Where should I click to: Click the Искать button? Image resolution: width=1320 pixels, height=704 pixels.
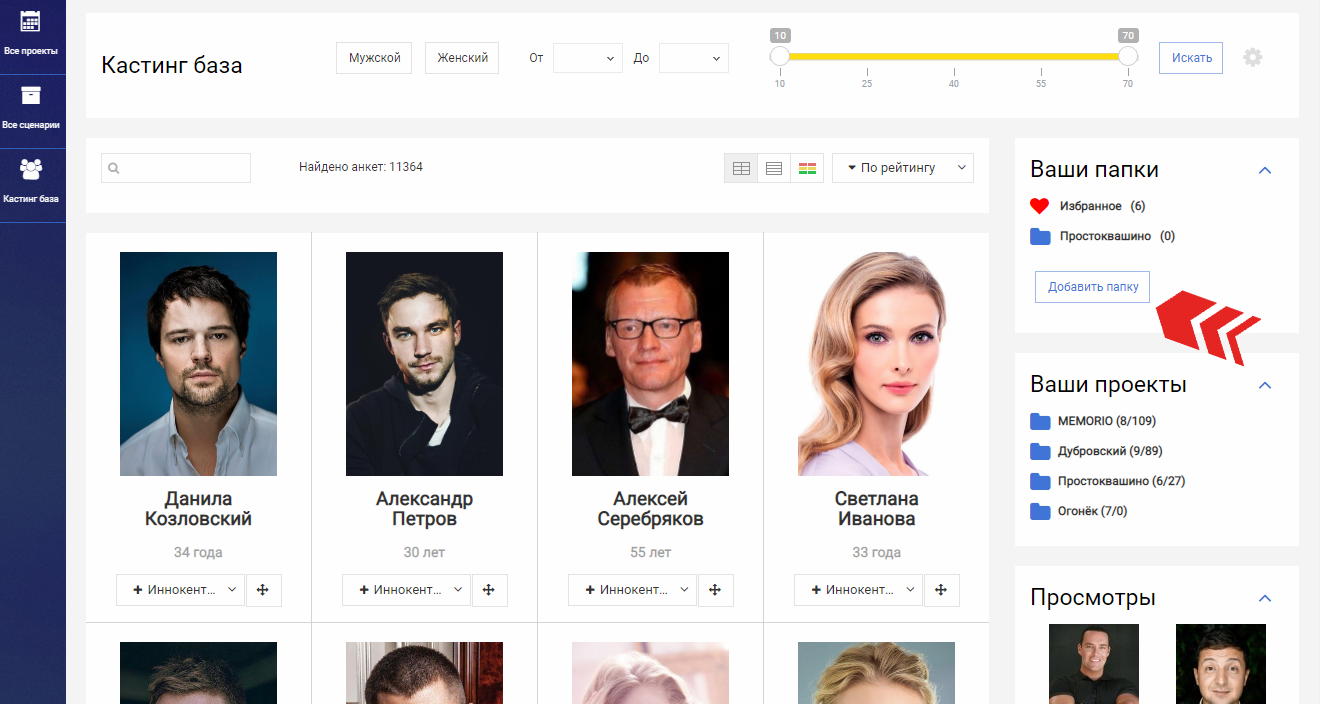coord(1191,58)
